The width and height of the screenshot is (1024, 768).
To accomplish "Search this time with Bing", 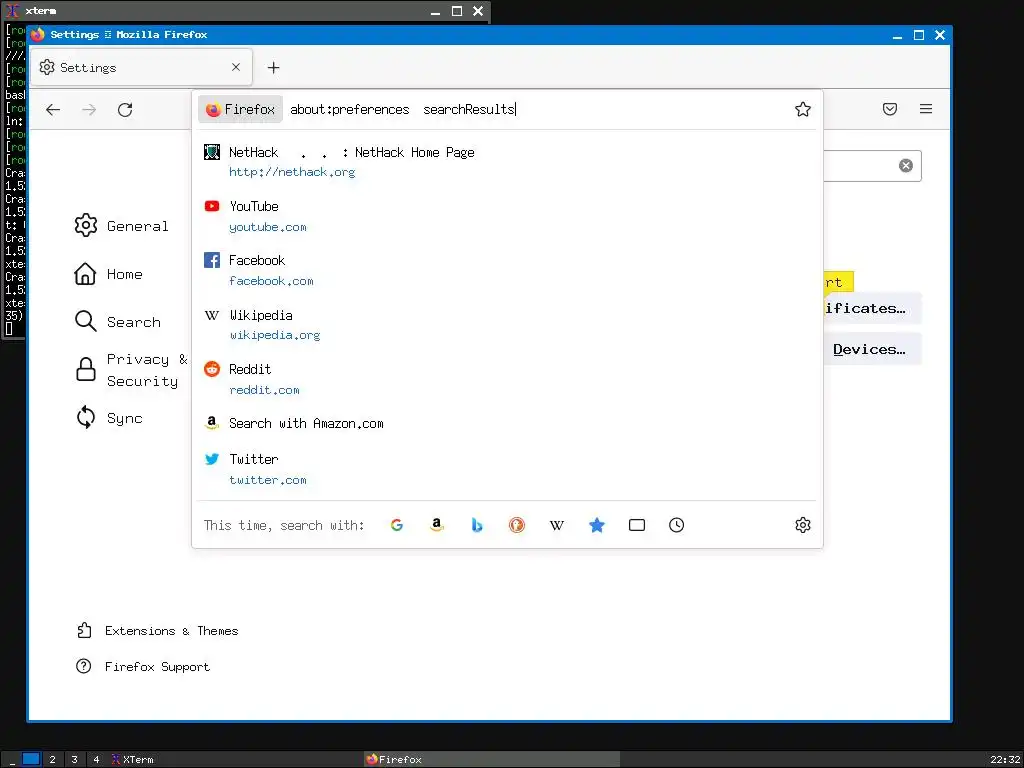I will tap(477, 525).
